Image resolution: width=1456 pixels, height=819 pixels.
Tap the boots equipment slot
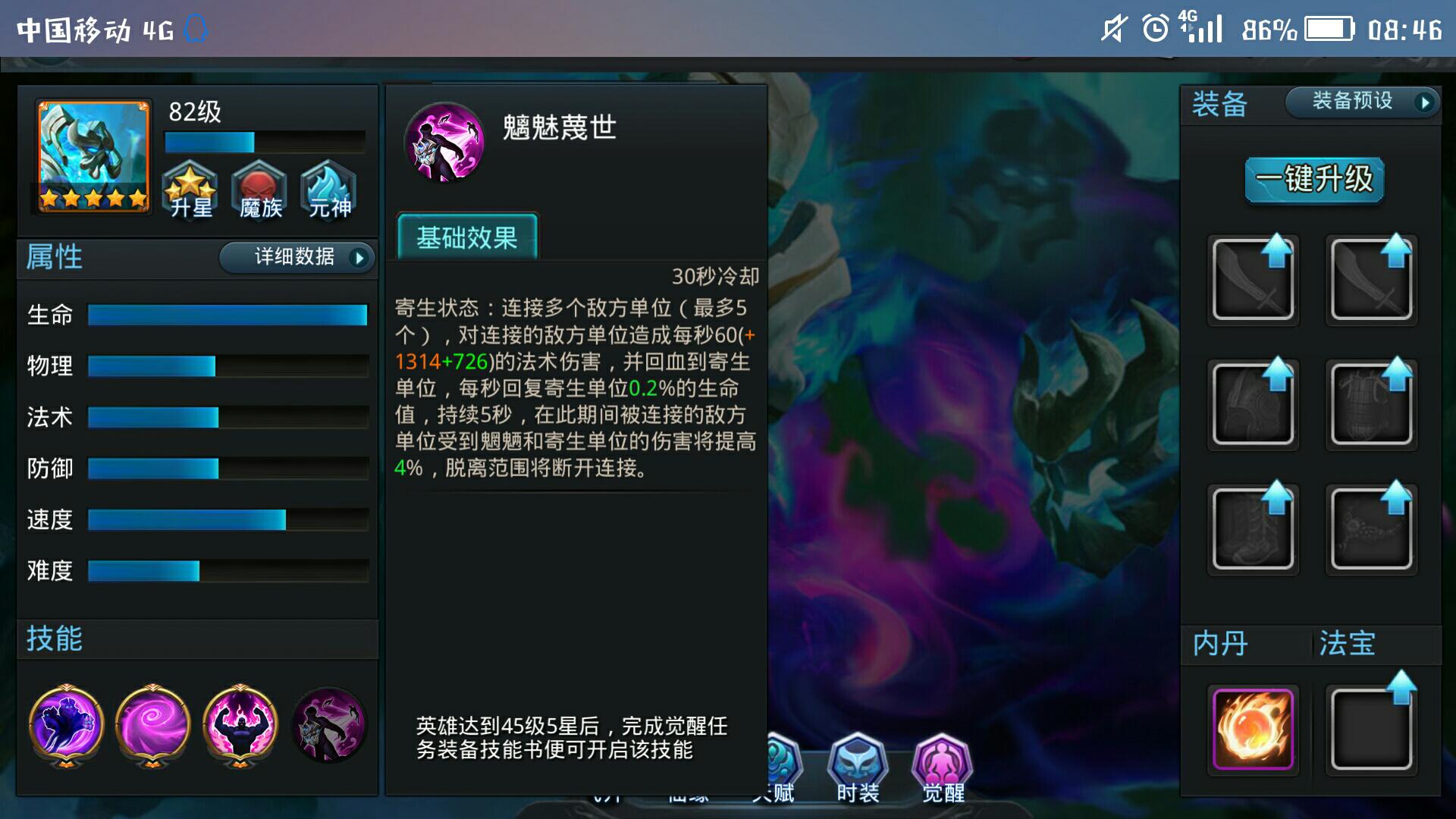[1253, 528]
